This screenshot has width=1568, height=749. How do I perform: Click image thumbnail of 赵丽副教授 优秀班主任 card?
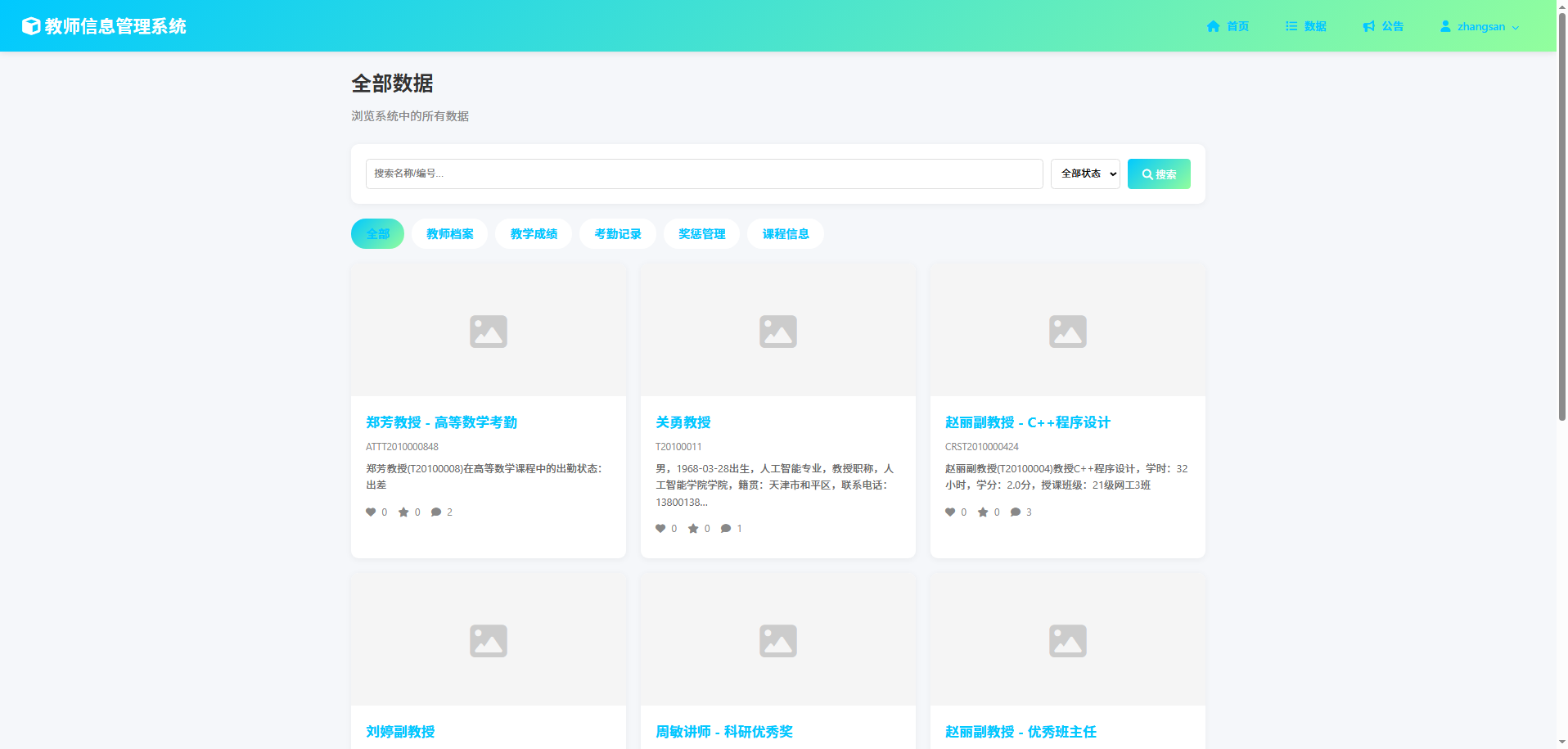[1068, 640]
